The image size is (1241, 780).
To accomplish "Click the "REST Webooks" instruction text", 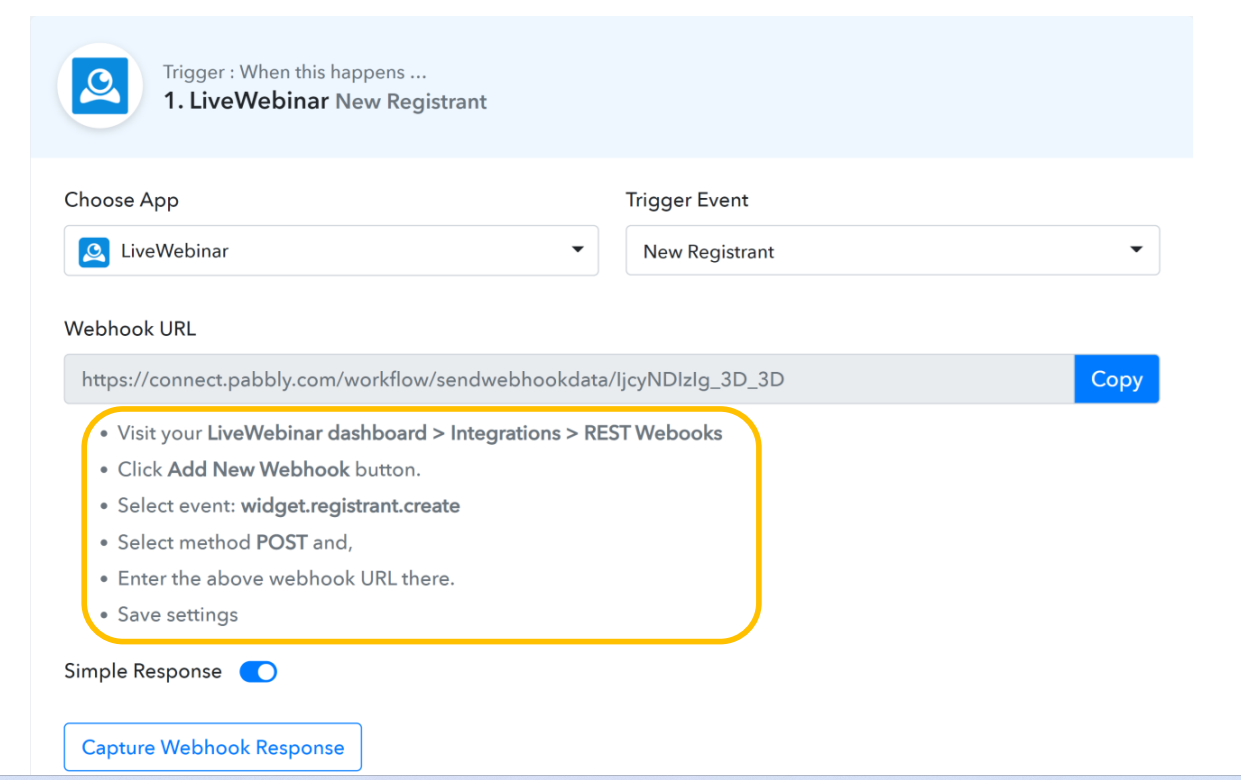I will click(x=653, y=433).
